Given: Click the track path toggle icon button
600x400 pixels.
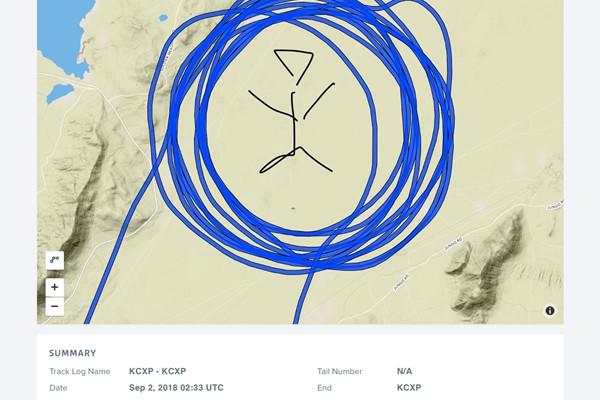Looking at the screenshot, I should point(55,260).
